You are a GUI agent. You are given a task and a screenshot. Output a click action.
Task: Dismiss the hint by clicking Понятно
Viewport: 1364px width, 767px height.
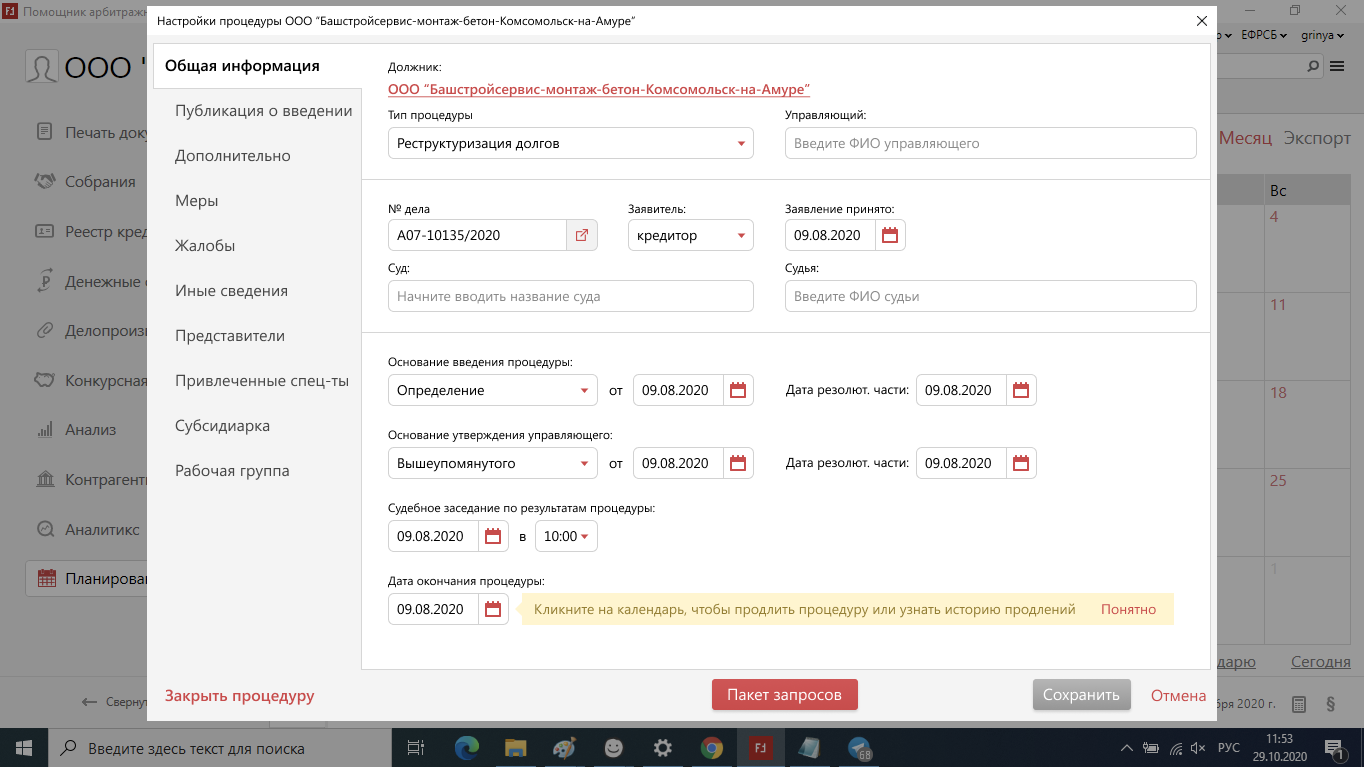(x=1128, y=610)
